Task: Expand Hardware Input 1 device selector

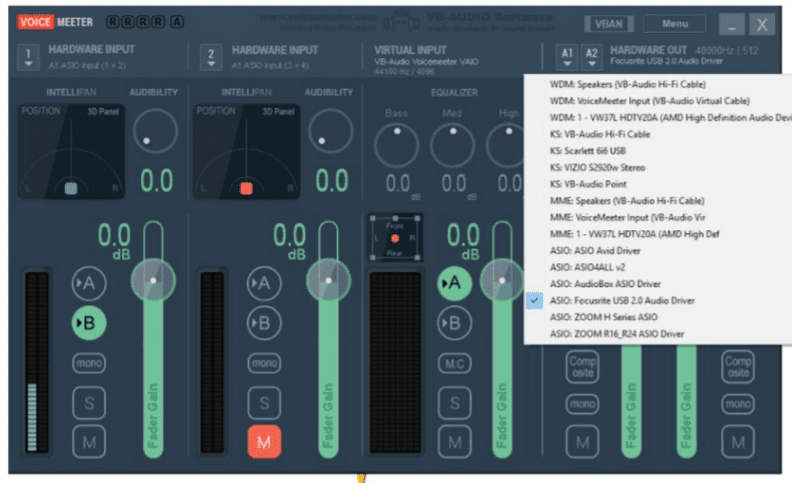Action: (x=28, y=57)
